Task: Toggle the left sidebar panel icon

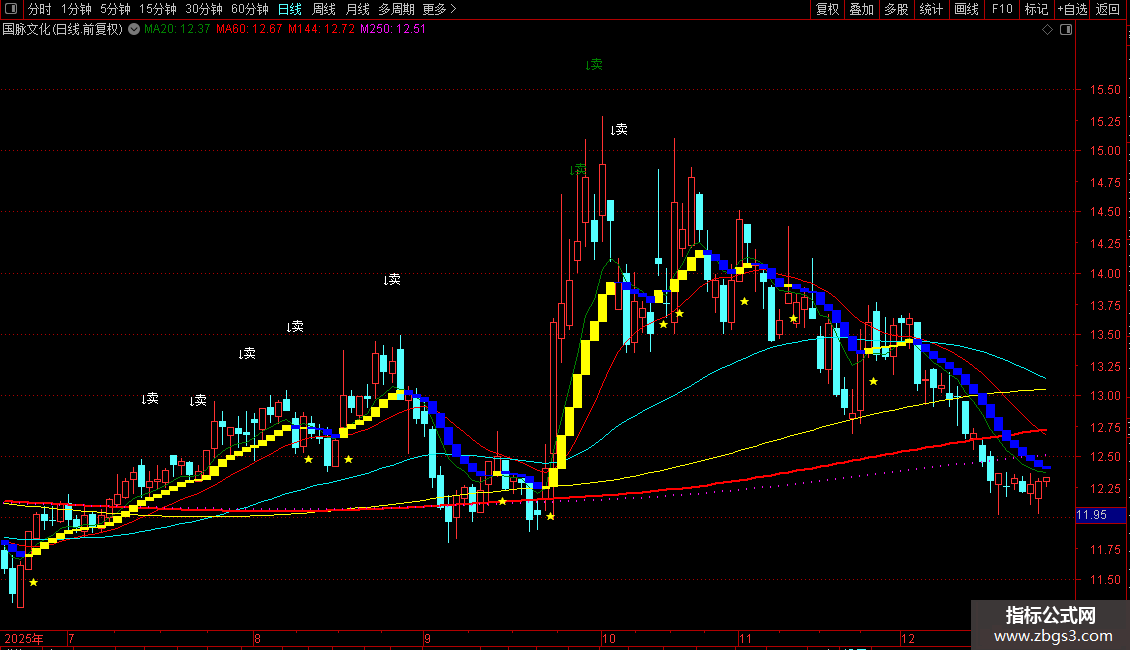Action: [11, 9]
